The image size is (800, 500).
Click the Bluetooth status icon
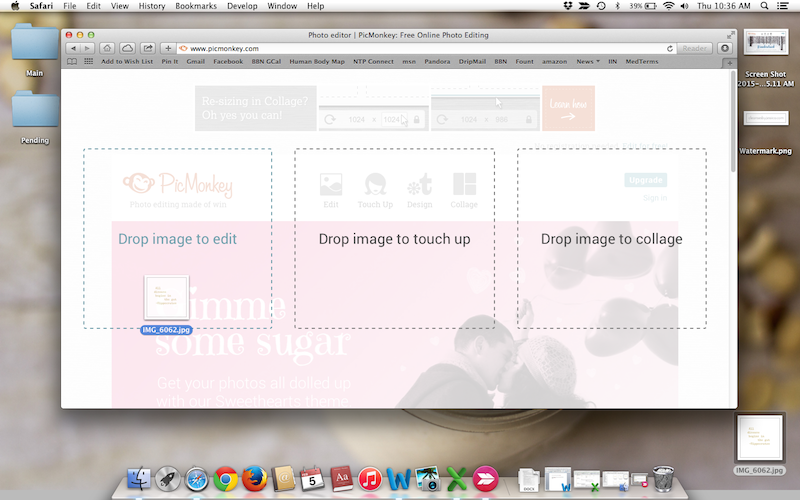coord(617,6)
